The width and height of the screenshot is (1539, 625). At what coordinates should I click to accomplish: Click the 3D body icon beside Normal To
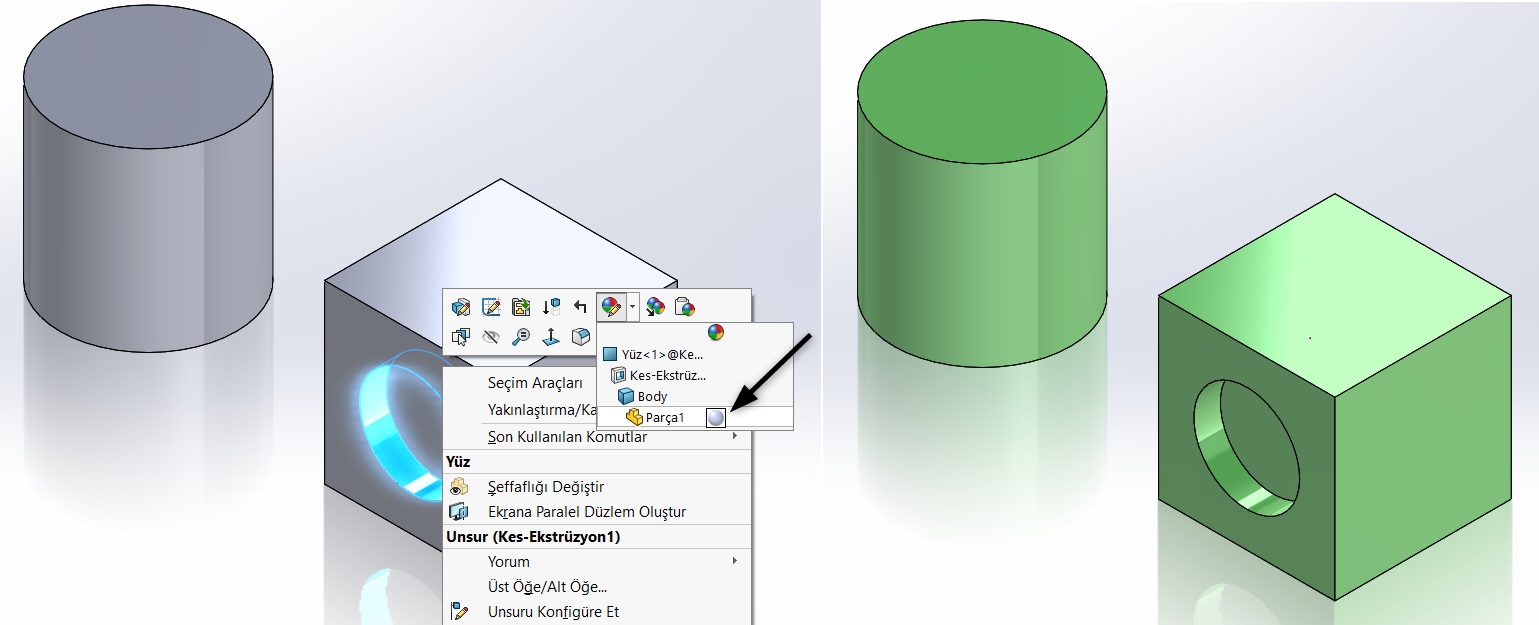pyautogui.click(x=580, y=337)
